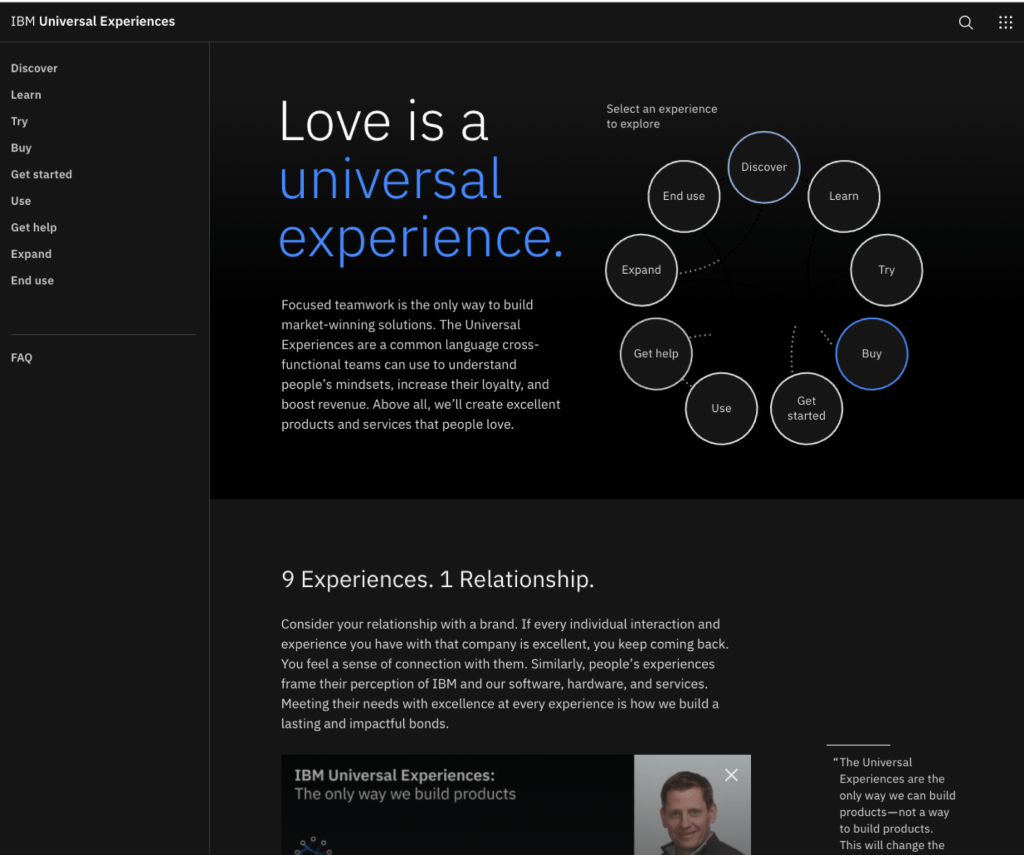Select End use in left navigation
The image size is (1024, 855).
(32, 280)
